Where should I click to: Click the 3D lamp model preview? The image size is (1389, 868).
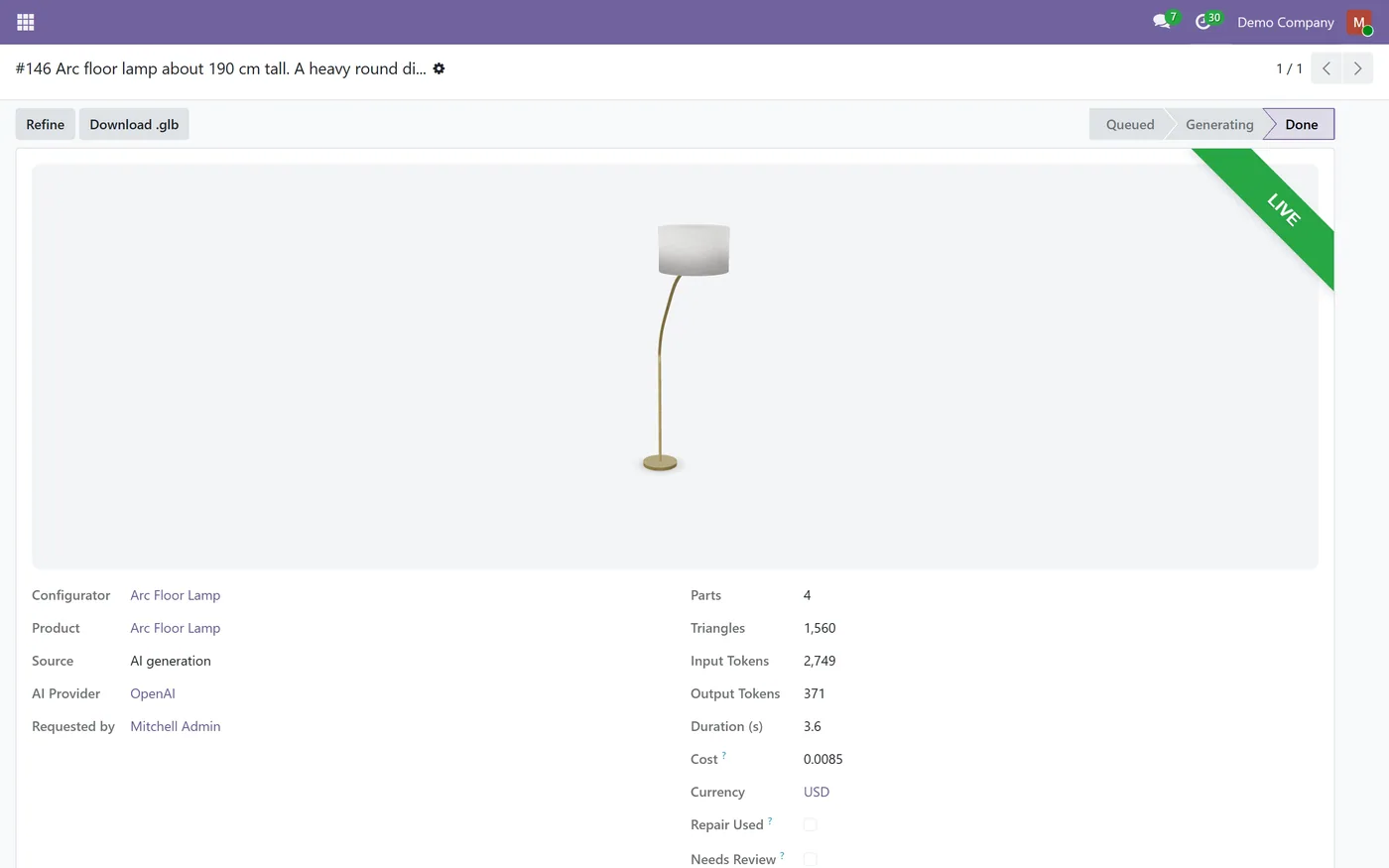tap(675, 366)
